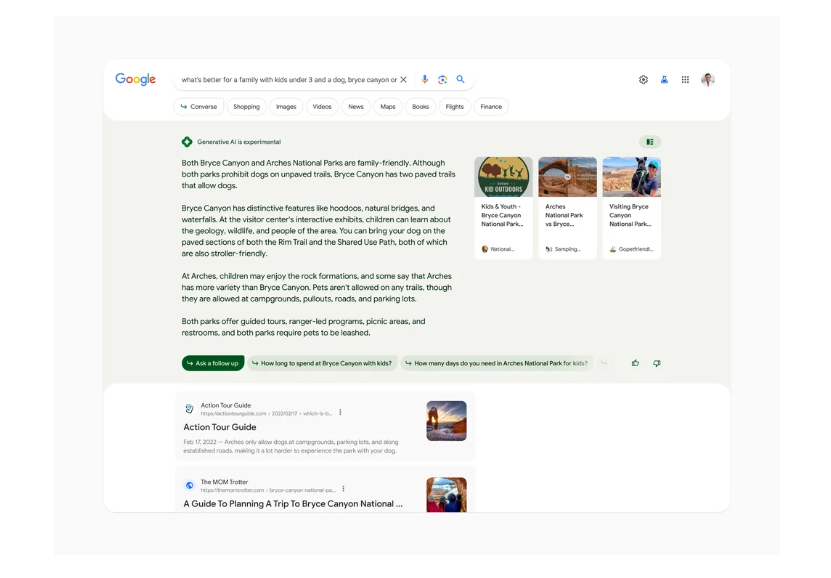Clear the search query with X
831x578 pixels.
(x=404, y=80)
